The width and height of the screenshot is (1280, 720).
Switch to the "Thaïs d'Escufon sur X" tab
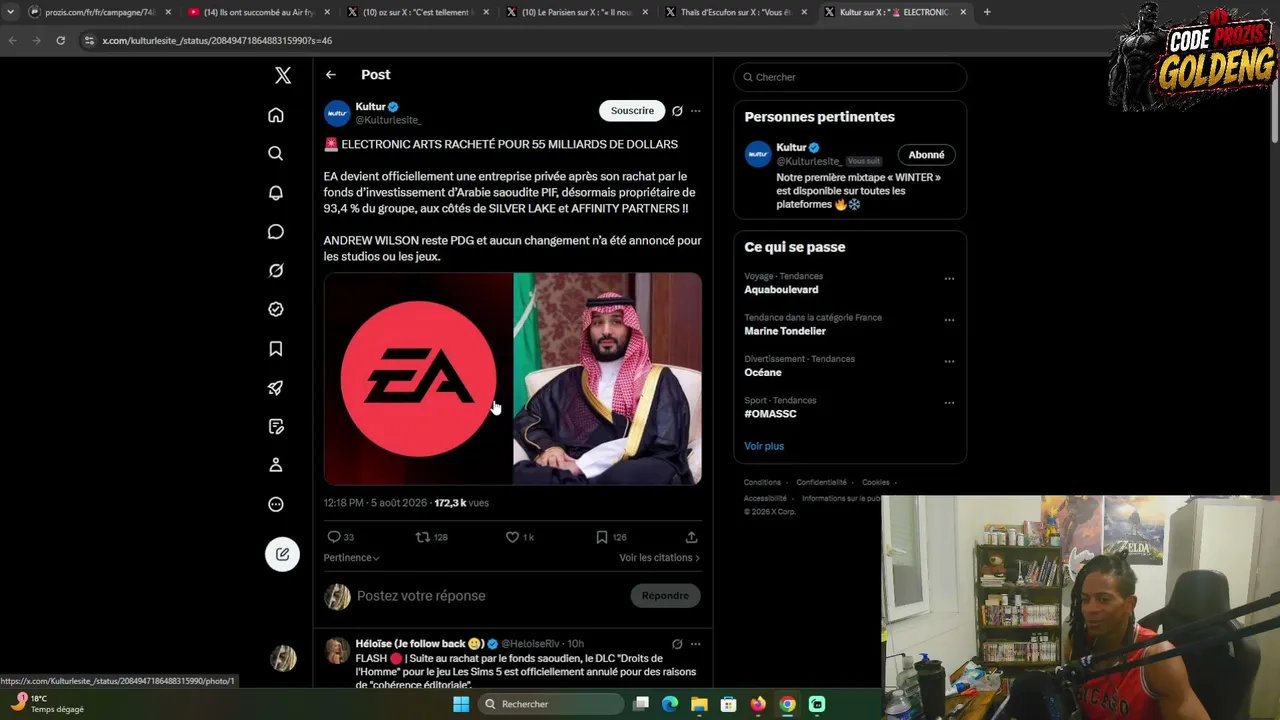click(x=736, y=12)
